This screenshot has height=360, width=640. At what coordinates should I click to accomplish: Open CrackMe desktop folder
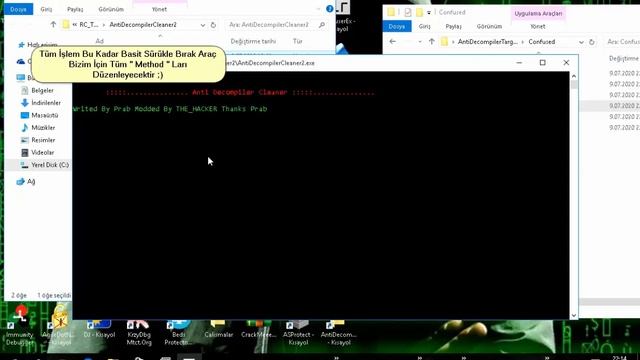point(258,329)
